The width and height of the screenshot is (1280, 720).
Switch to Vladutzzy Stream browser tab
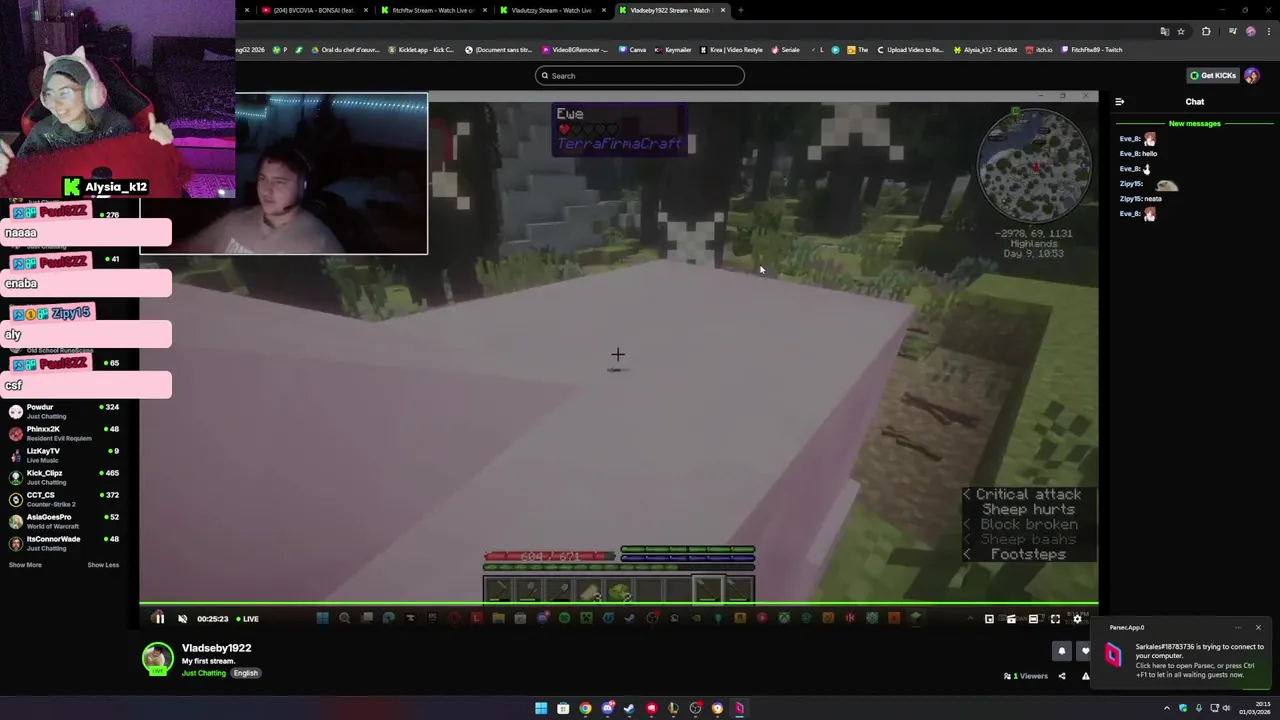click(x=551, y=10)
